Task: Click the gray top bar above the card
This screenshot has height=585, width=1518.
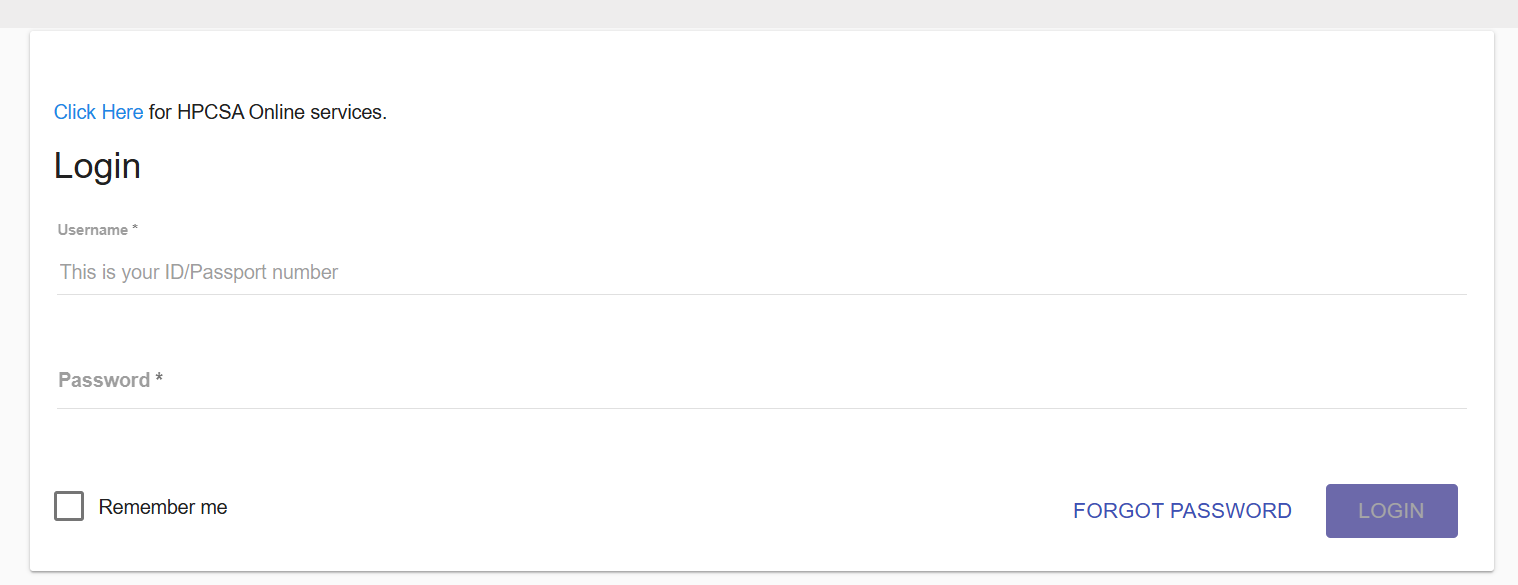Action: [759, 13]
